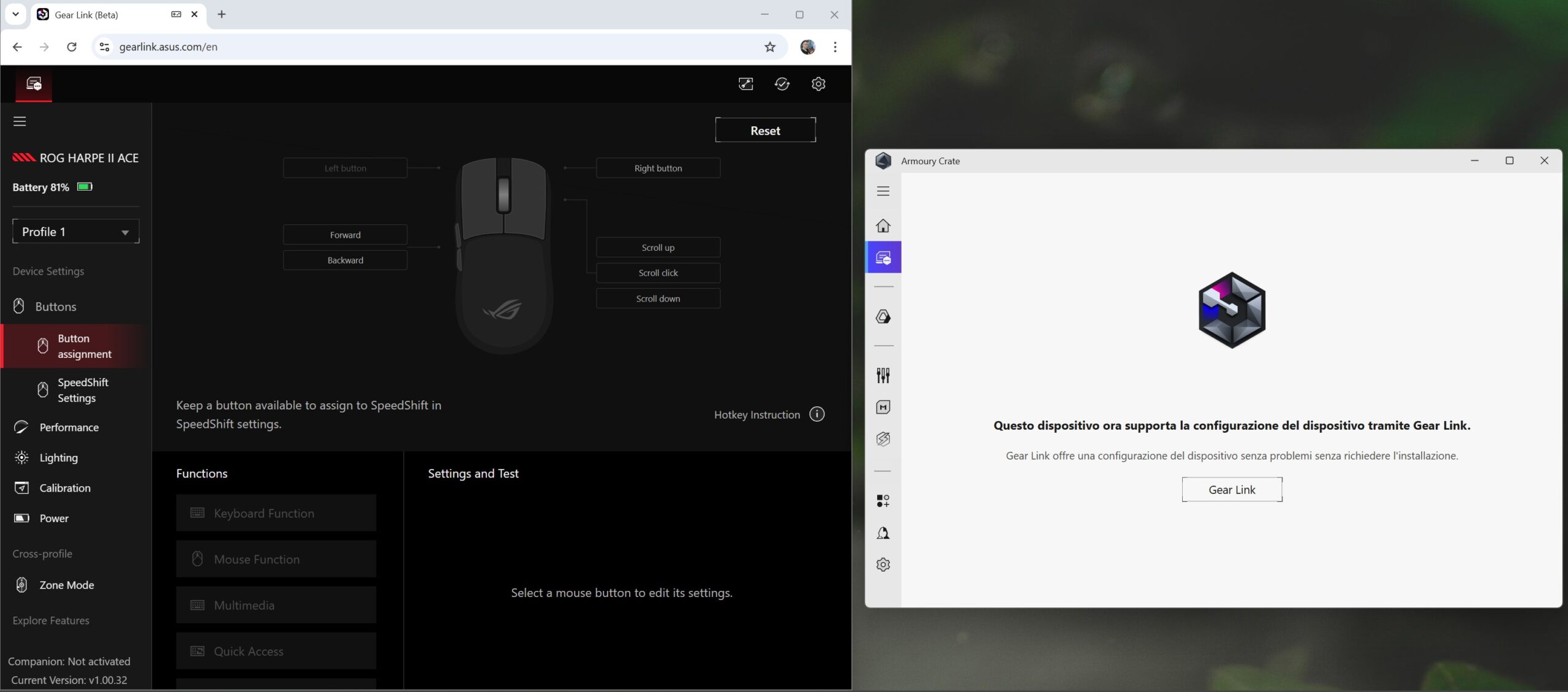Select Zone Mode in Cross-profile
The height and width of the screenshot is (692, 1568).
coord(66,585)
